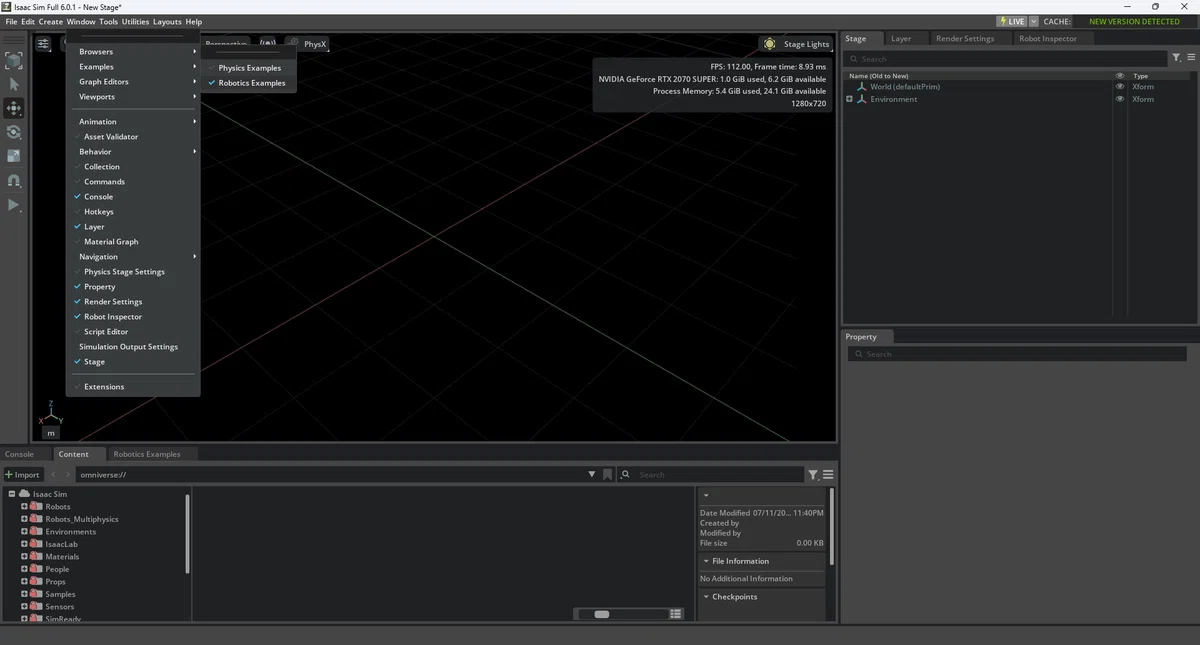The width and height of the screenshot is (1200, 645).
Task: Open the Utilities menu
Action: pyautogui.click(x=135, y=21)
